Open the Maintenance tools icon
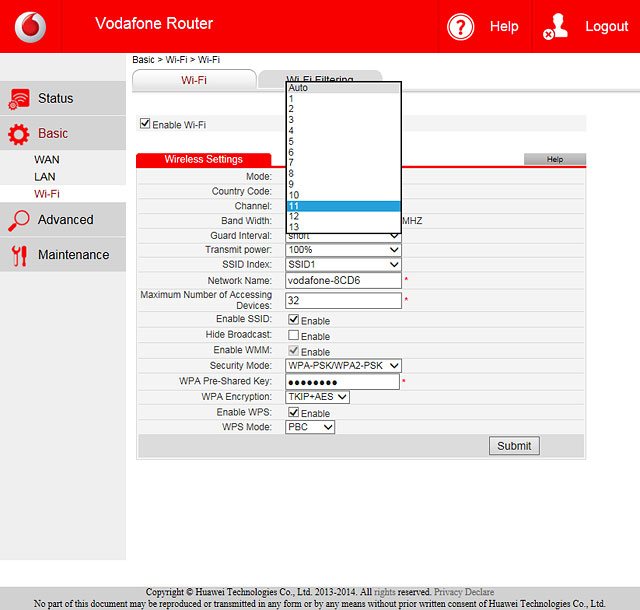640x610 pixels. click(x=19, y=255)
